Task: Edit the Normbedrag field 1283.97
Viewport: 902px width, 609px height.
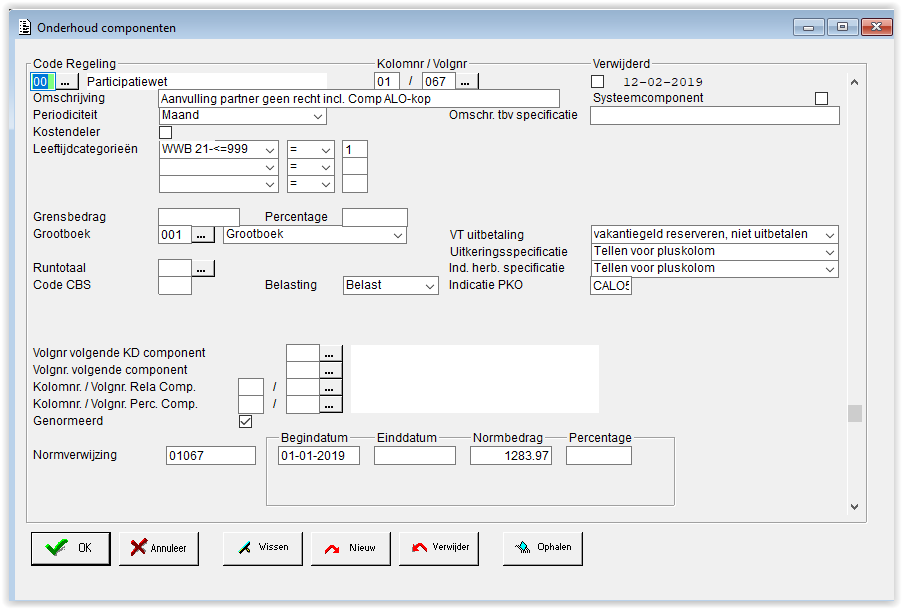Action: (511, 455)
